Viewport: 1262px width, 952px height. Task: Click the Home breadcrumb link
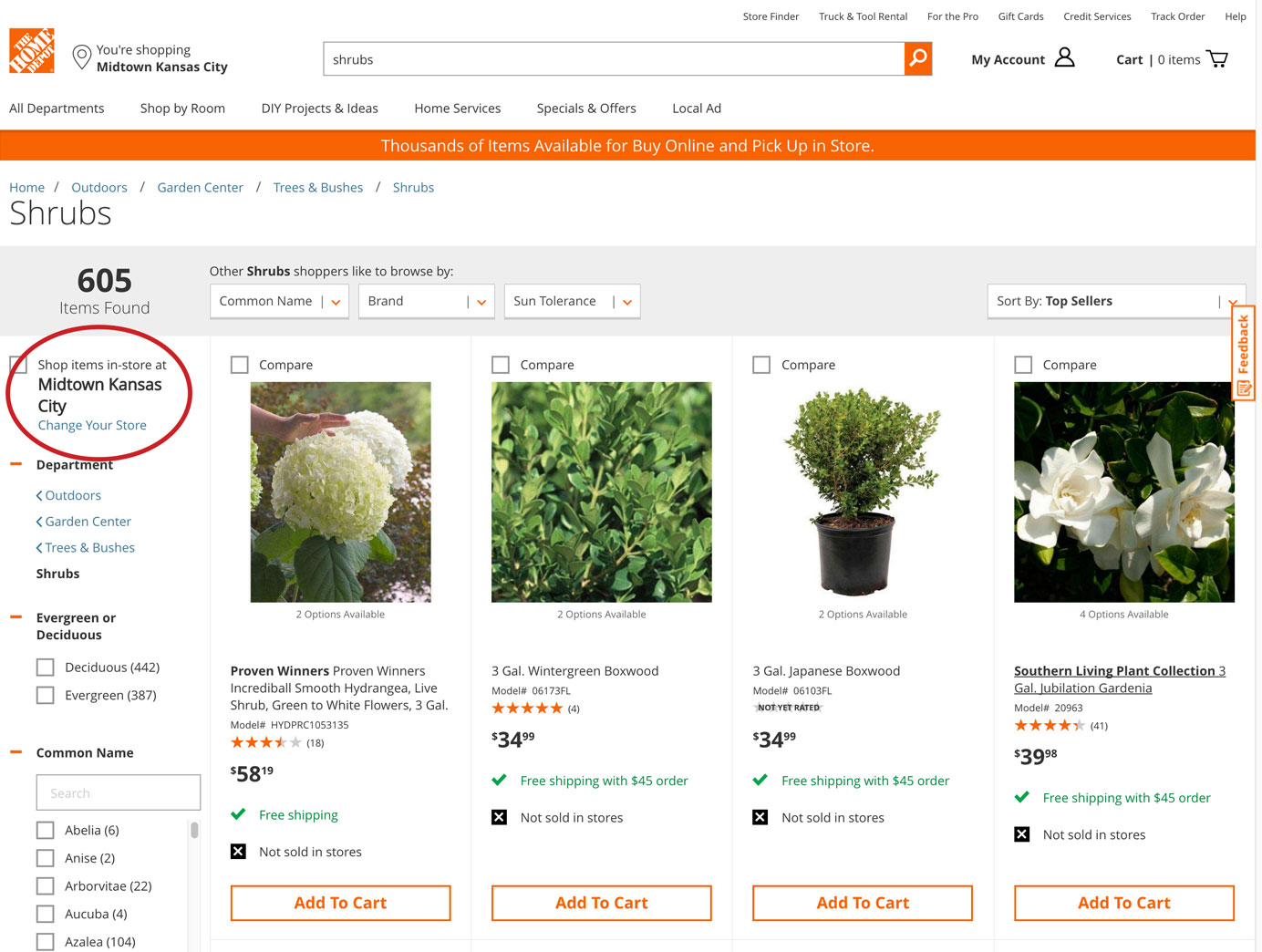click(26, 187)
